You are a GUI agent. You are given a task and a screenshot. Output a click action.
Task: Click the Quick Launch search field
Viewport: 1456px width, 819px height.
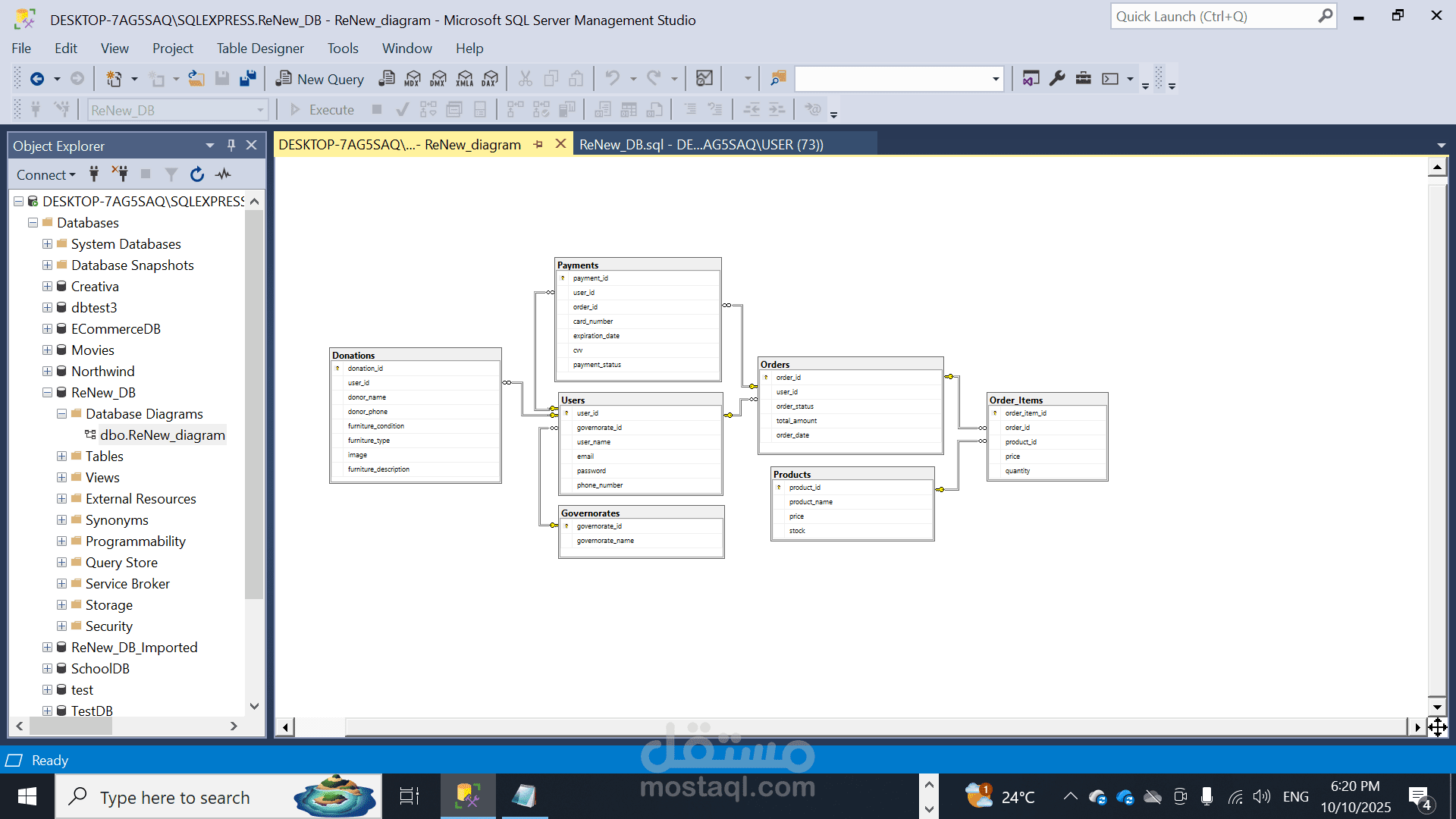coord(1213,17)
